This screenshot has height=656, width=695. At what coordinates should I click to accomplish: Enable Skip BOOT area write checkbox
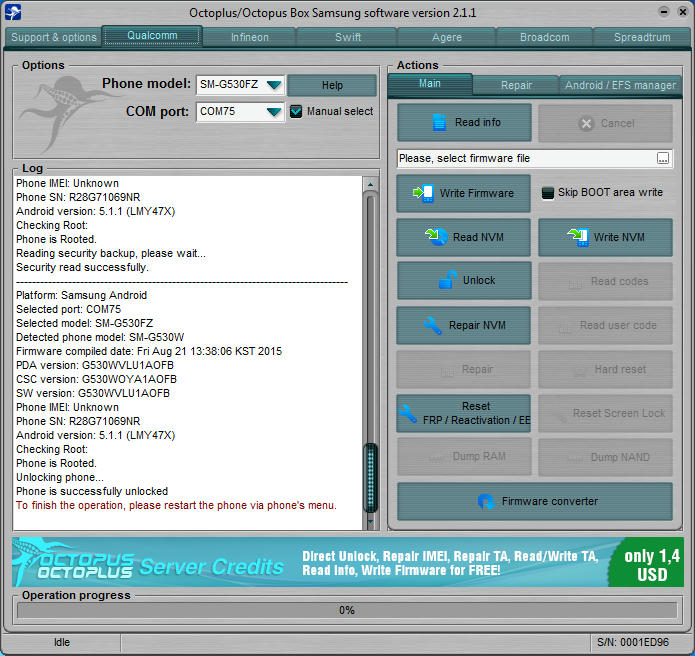pyautogui.click(x=548, y=192)
